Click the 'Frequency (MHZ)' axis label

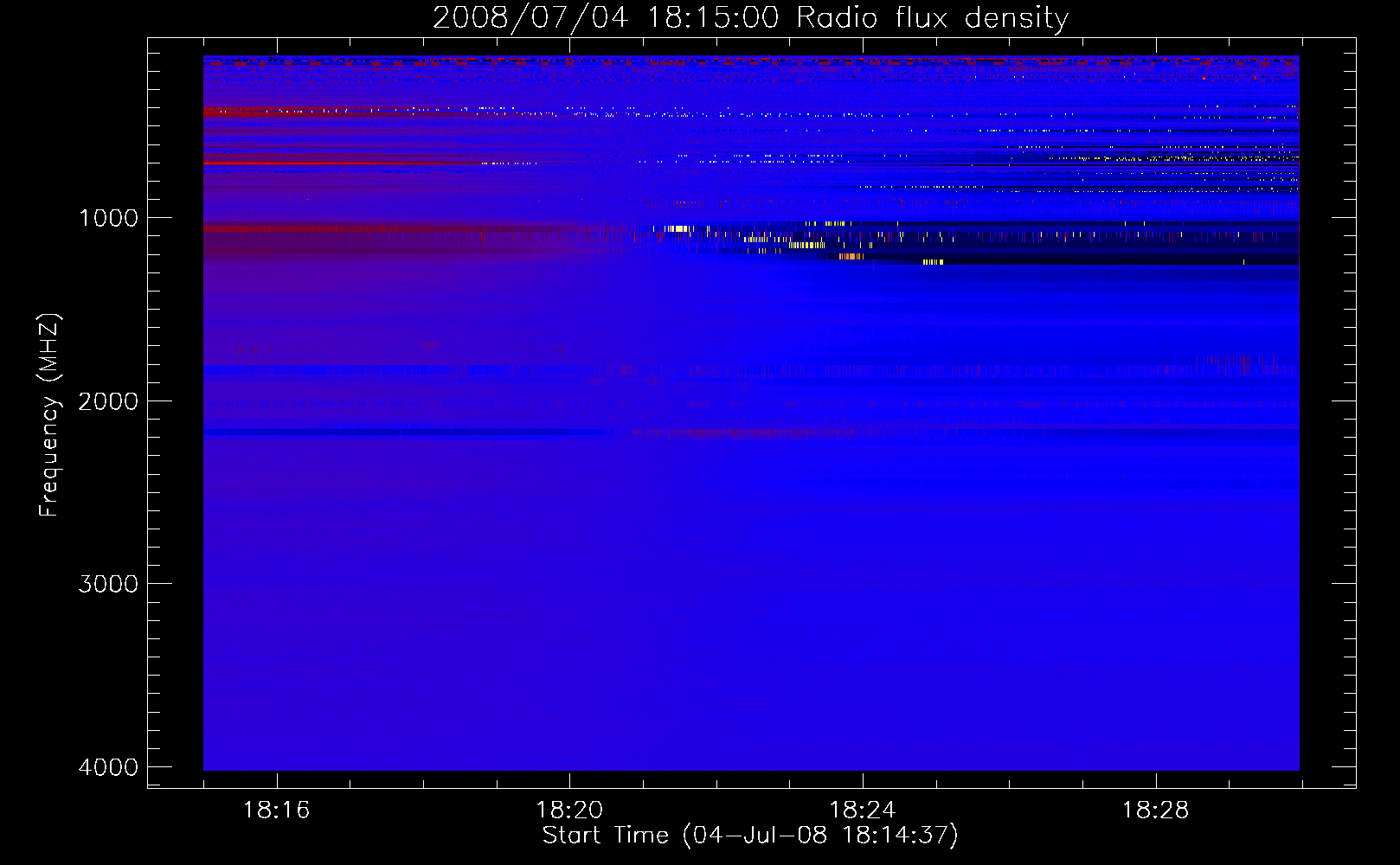(x=49, y=415)
